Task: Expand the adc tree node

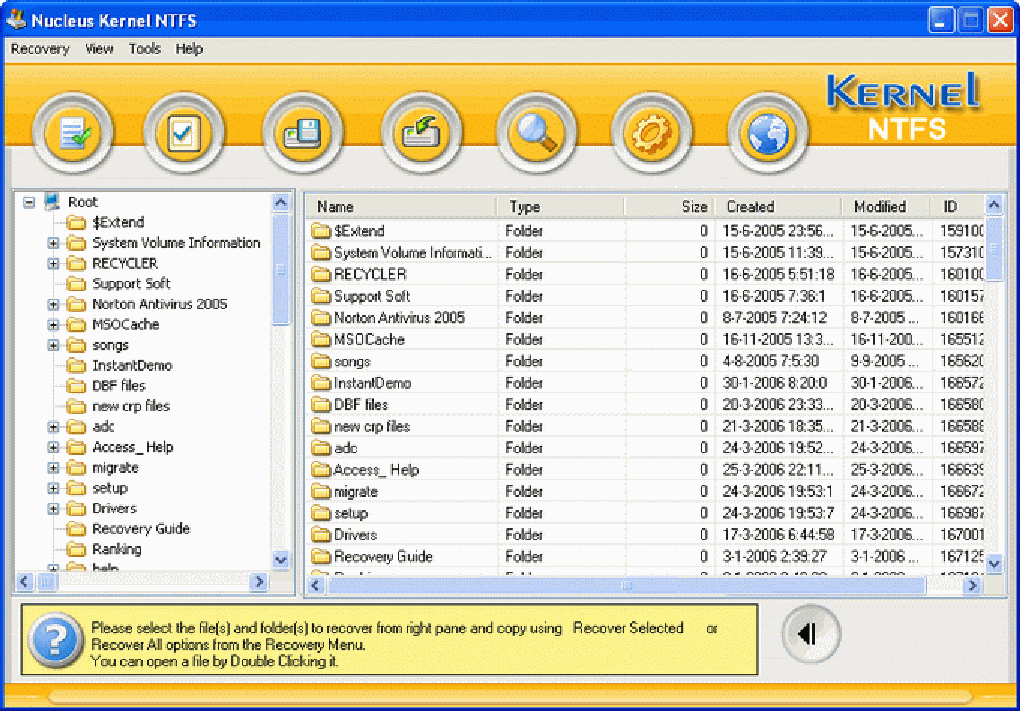Action: point(53,427)
